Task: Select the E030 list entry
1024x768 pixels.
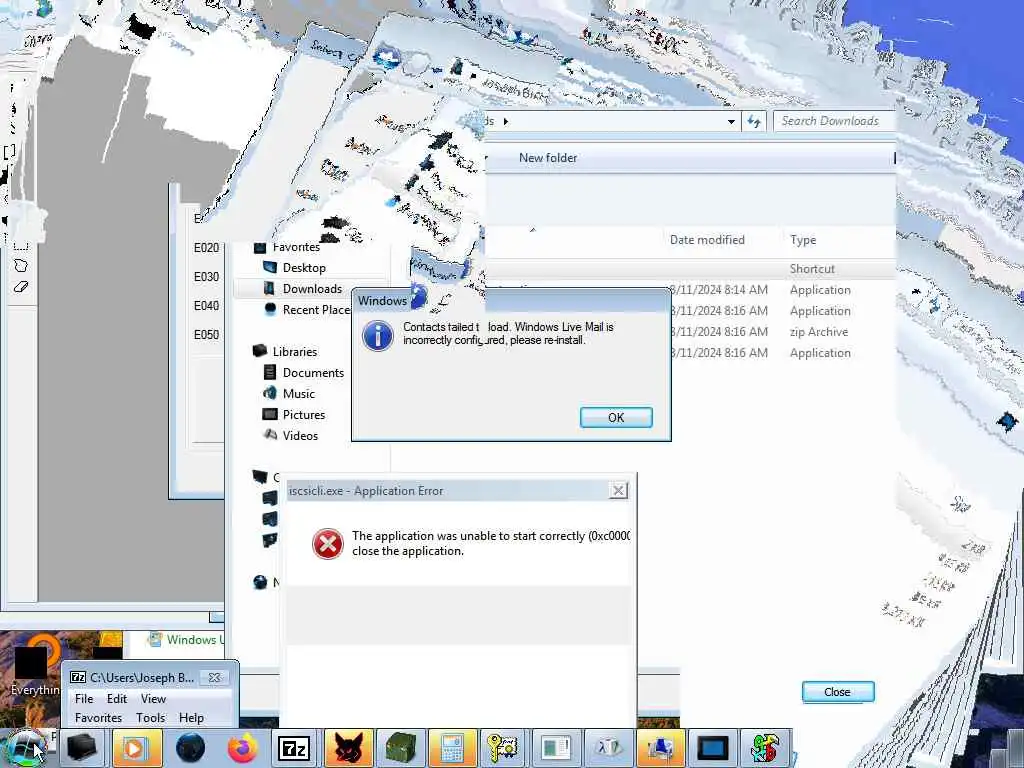Action: [x=206, y=276]
